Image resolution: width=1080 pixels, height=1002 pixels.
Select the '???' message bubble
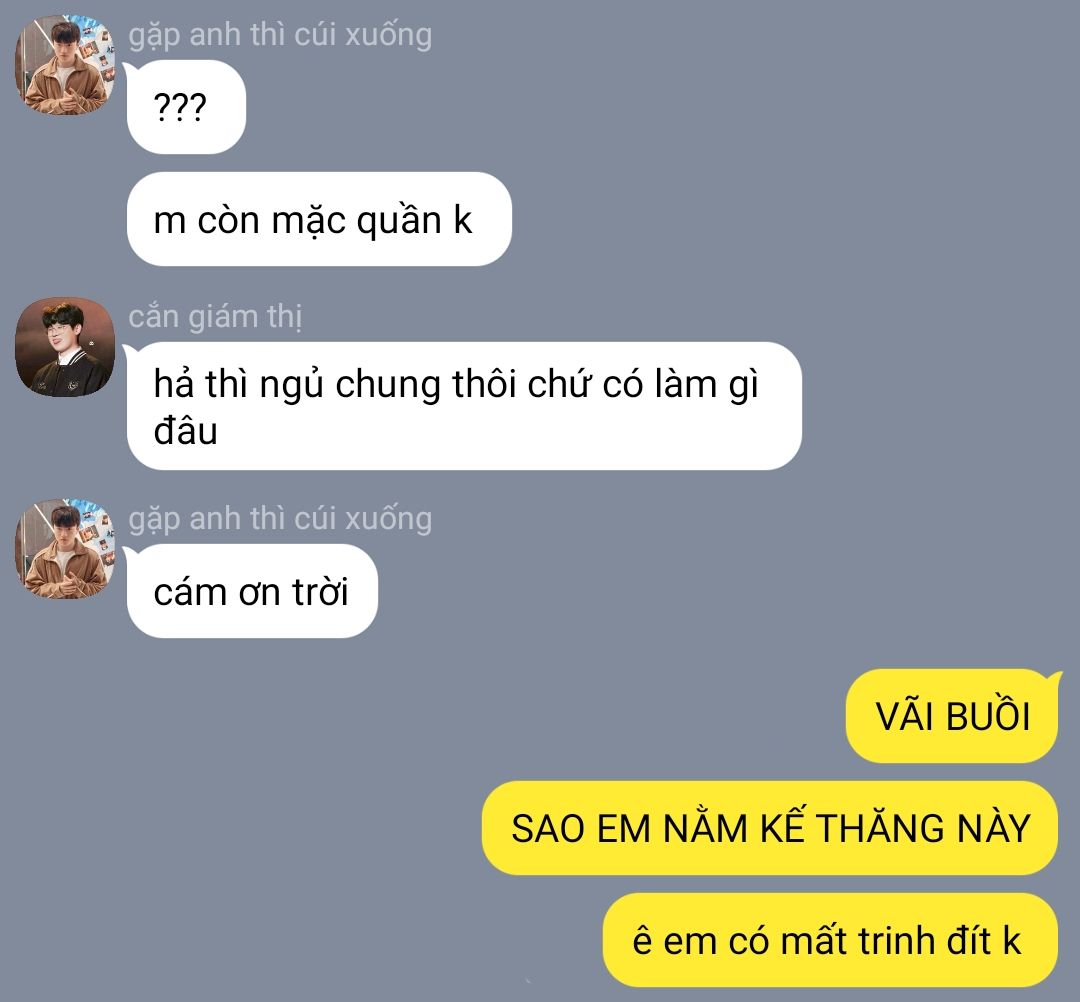coord(186,107)
